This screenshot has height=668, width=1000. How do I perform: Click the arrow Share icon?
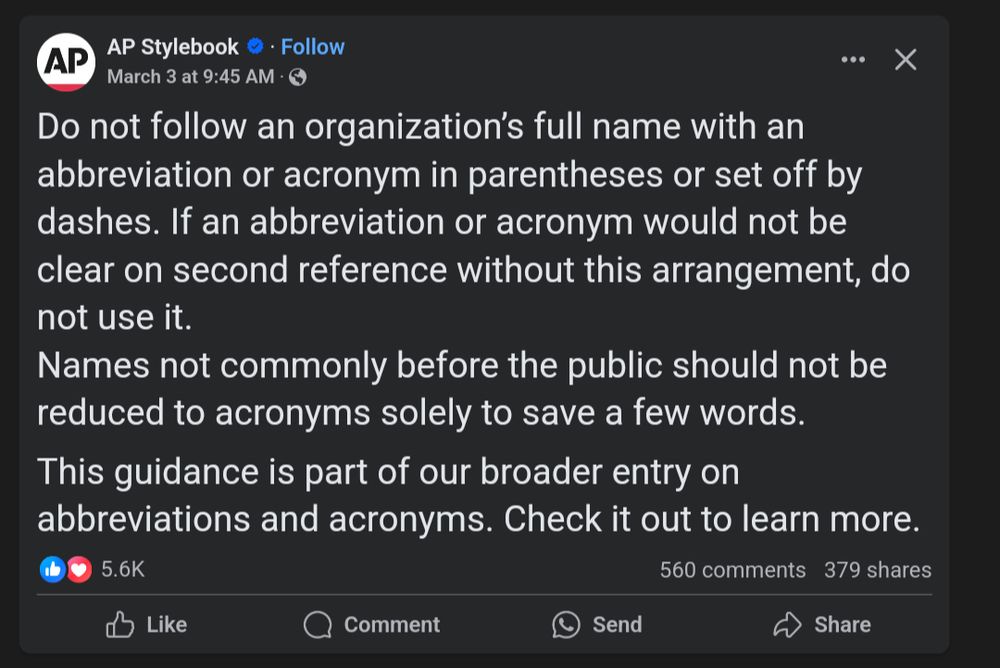tap(787, 625)
